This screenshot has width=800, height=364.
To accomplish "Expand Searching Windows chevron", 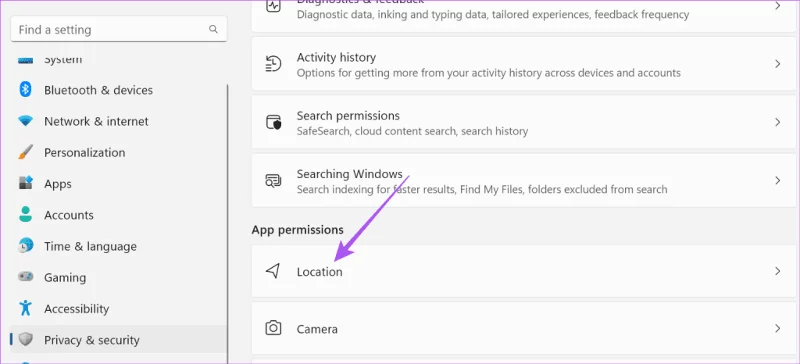I will coord(778,180).
